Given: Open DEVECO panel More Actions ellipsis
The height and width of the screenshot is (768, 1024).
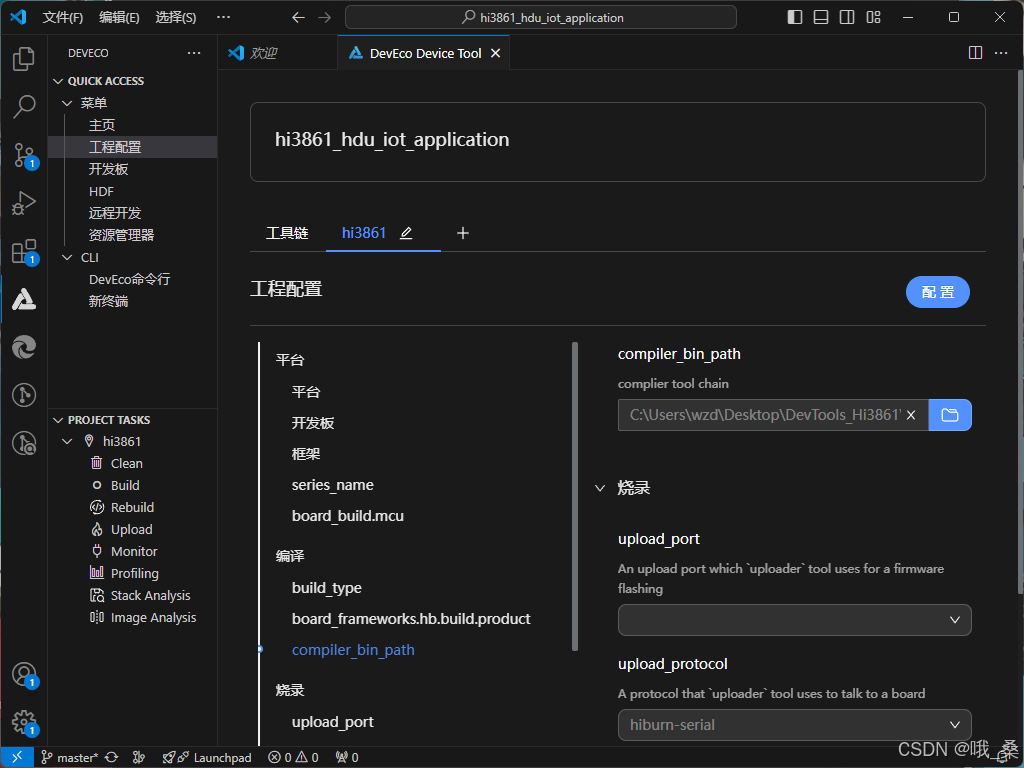Looking at the screenshot, I should [x=194, y=53].
